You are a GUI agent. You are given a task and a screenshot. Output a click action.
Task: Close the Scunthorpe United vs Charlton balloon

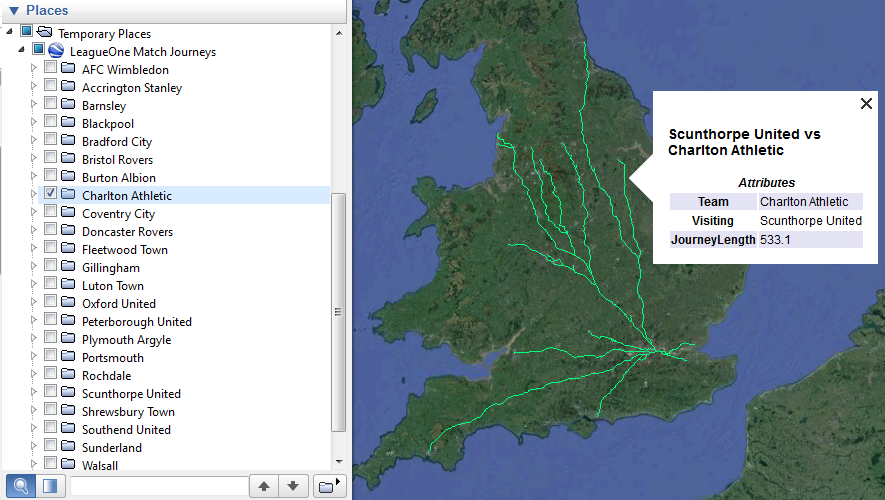coord(866,103)
